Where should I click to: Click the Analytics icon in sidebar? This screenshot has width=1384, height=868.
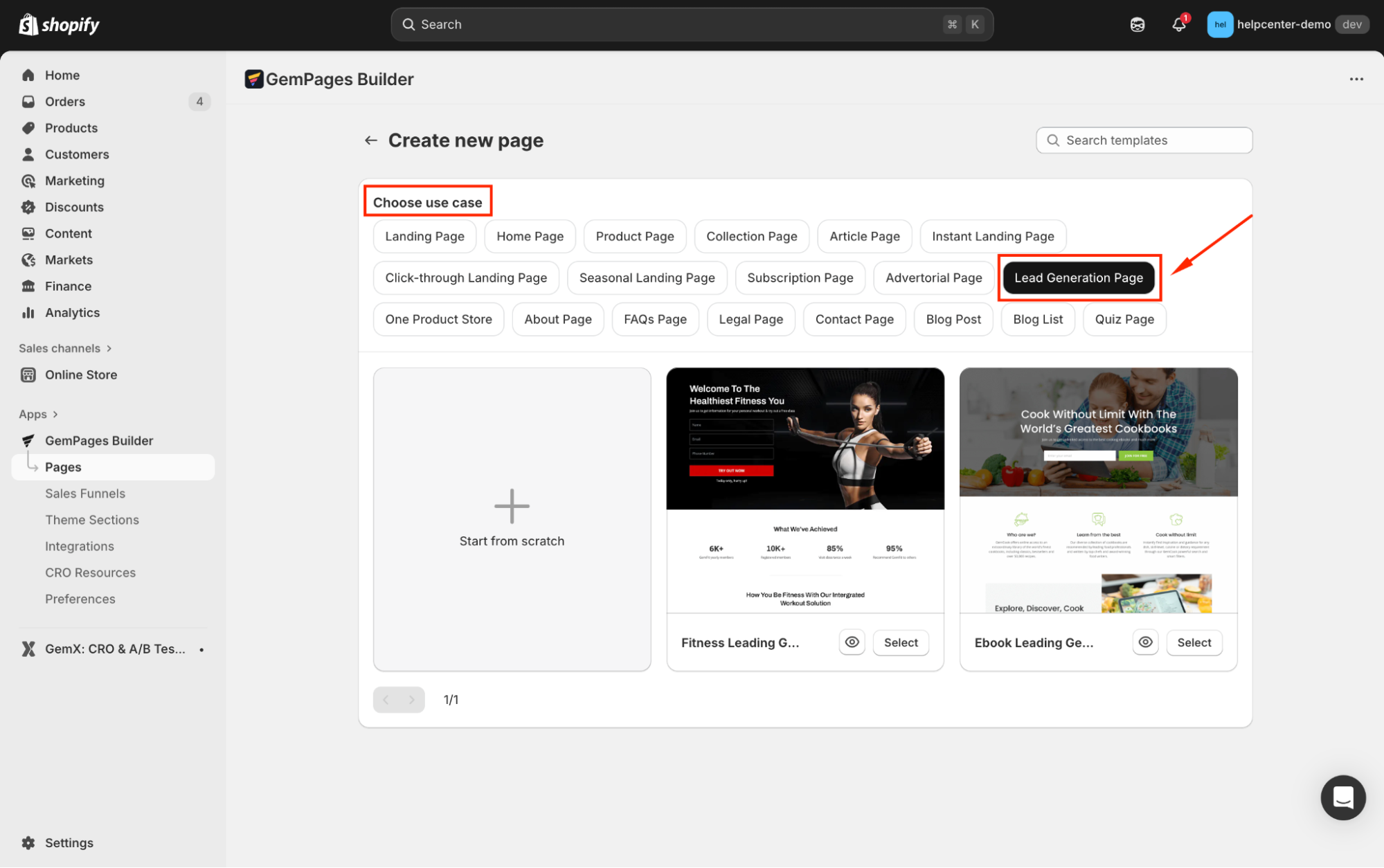click(x=28, y=313)
